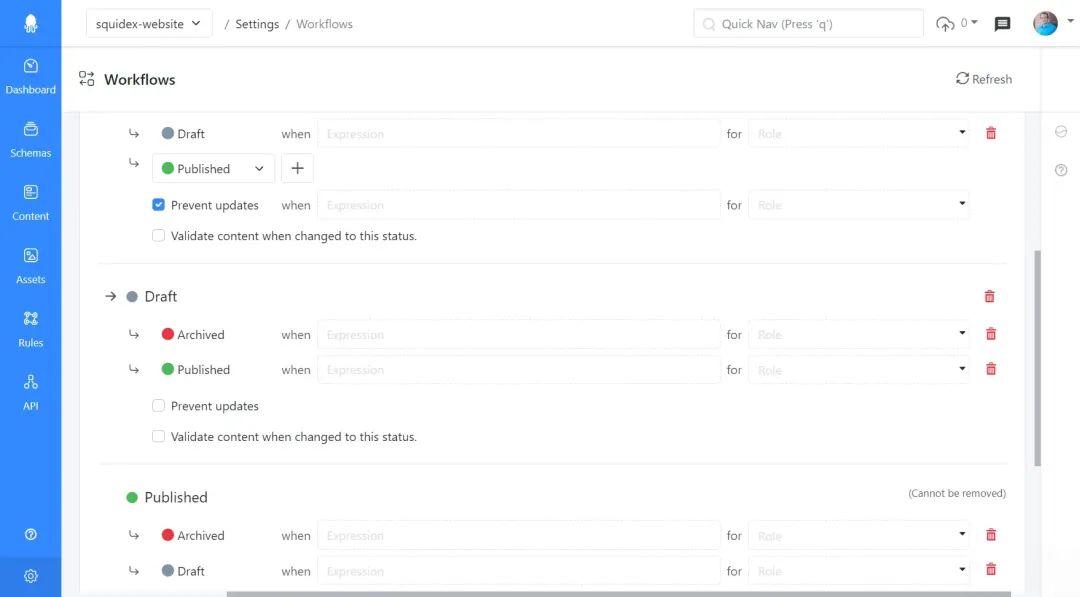Open Content in the sidebar
Image resolution: width=1080 pixels, height=597 pixels.
pyautogui.click(x=30, y=203)
